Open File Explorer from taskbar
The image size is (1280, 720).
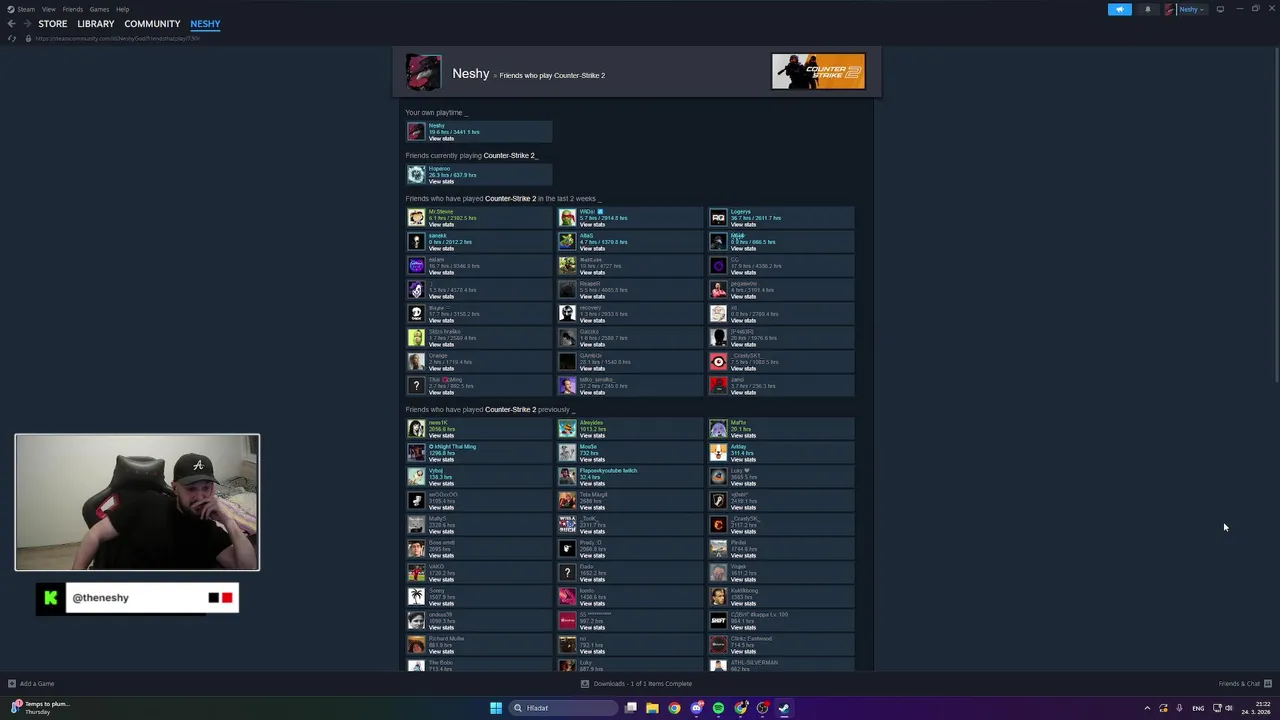pos(652,708)
